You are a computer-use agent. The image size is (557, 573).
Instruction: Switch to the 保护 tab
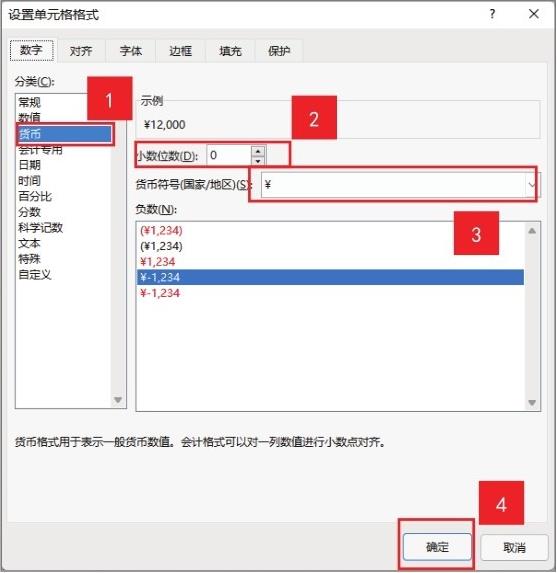[279, 51]
